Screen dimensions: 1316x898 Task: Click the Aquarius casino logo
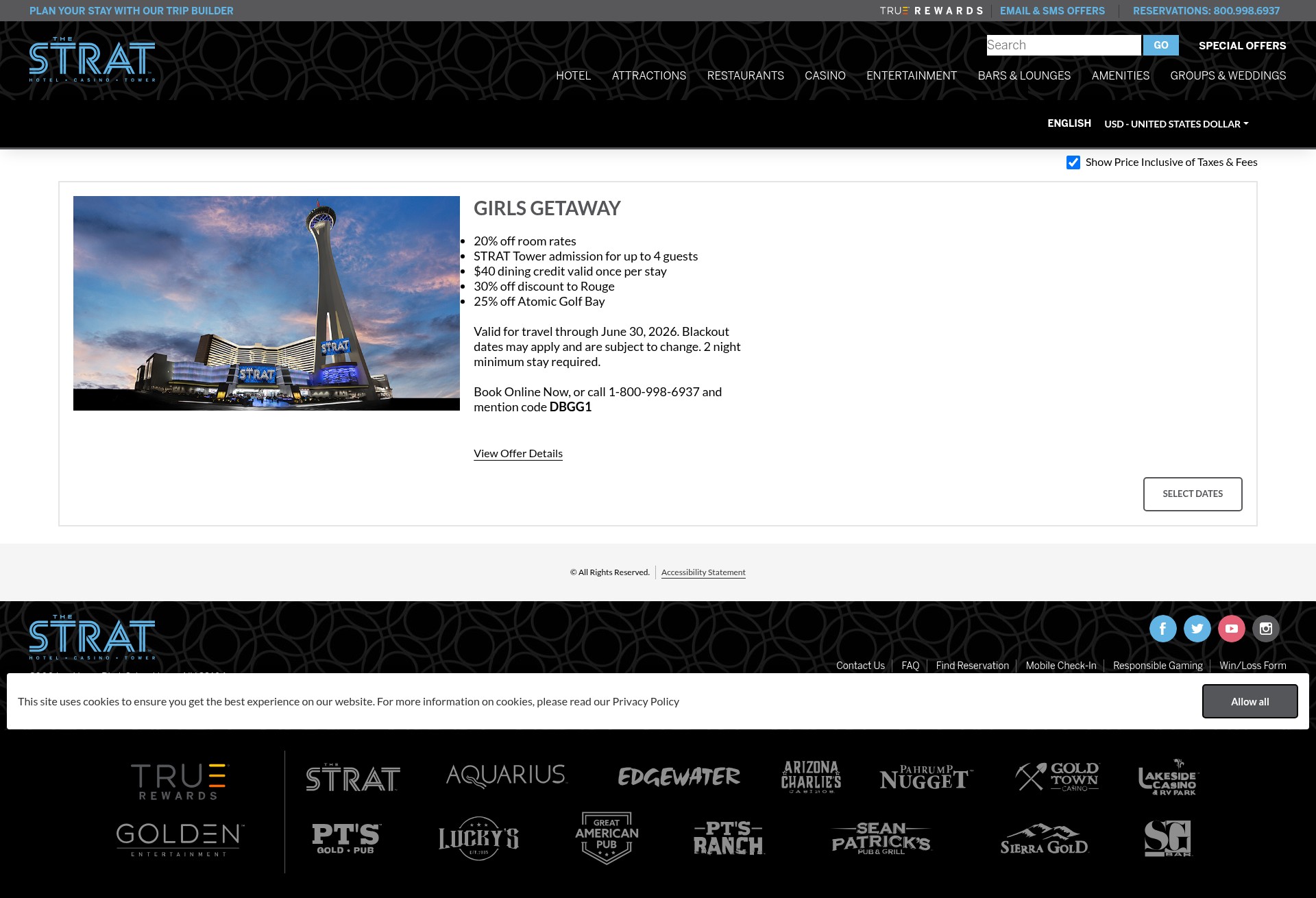(x=507, y=776)
